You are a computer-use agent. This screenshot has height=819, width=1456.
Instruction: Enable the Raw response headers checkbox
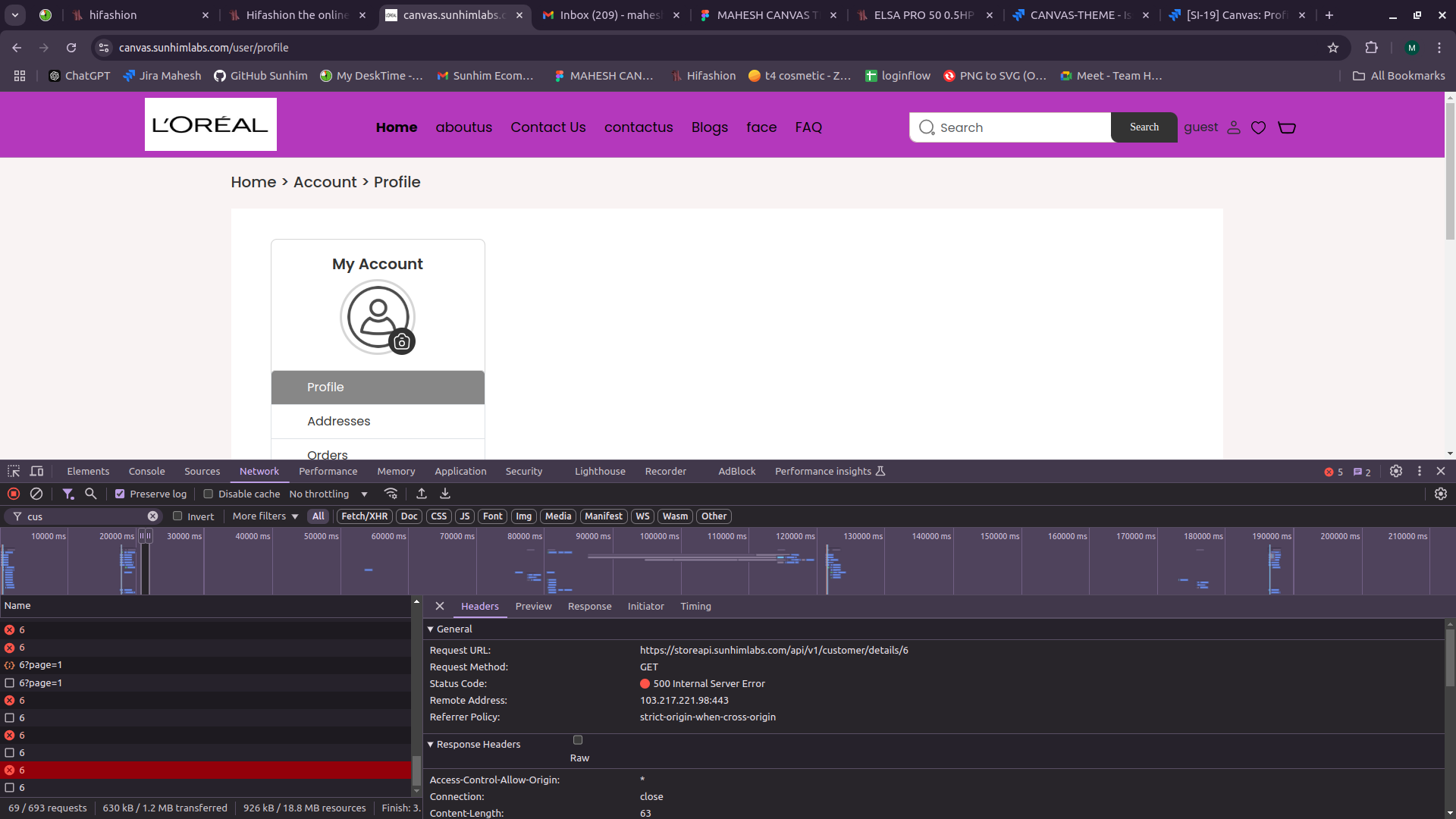coord(578,740)
